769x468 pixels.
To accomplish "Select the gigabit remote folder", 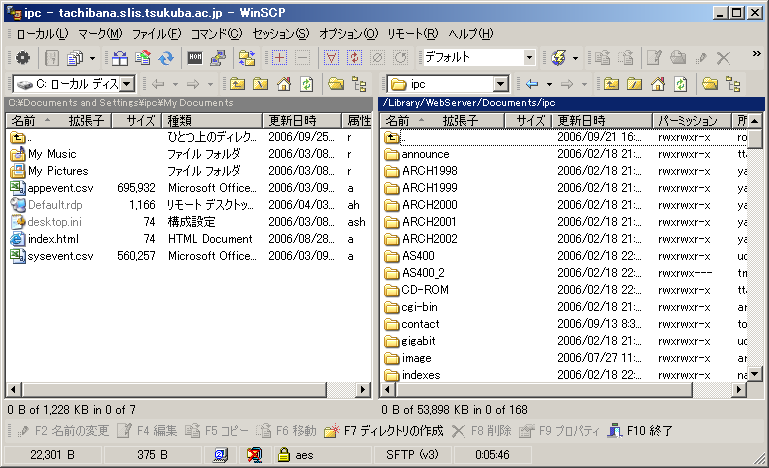I will (x=418, y=341).
